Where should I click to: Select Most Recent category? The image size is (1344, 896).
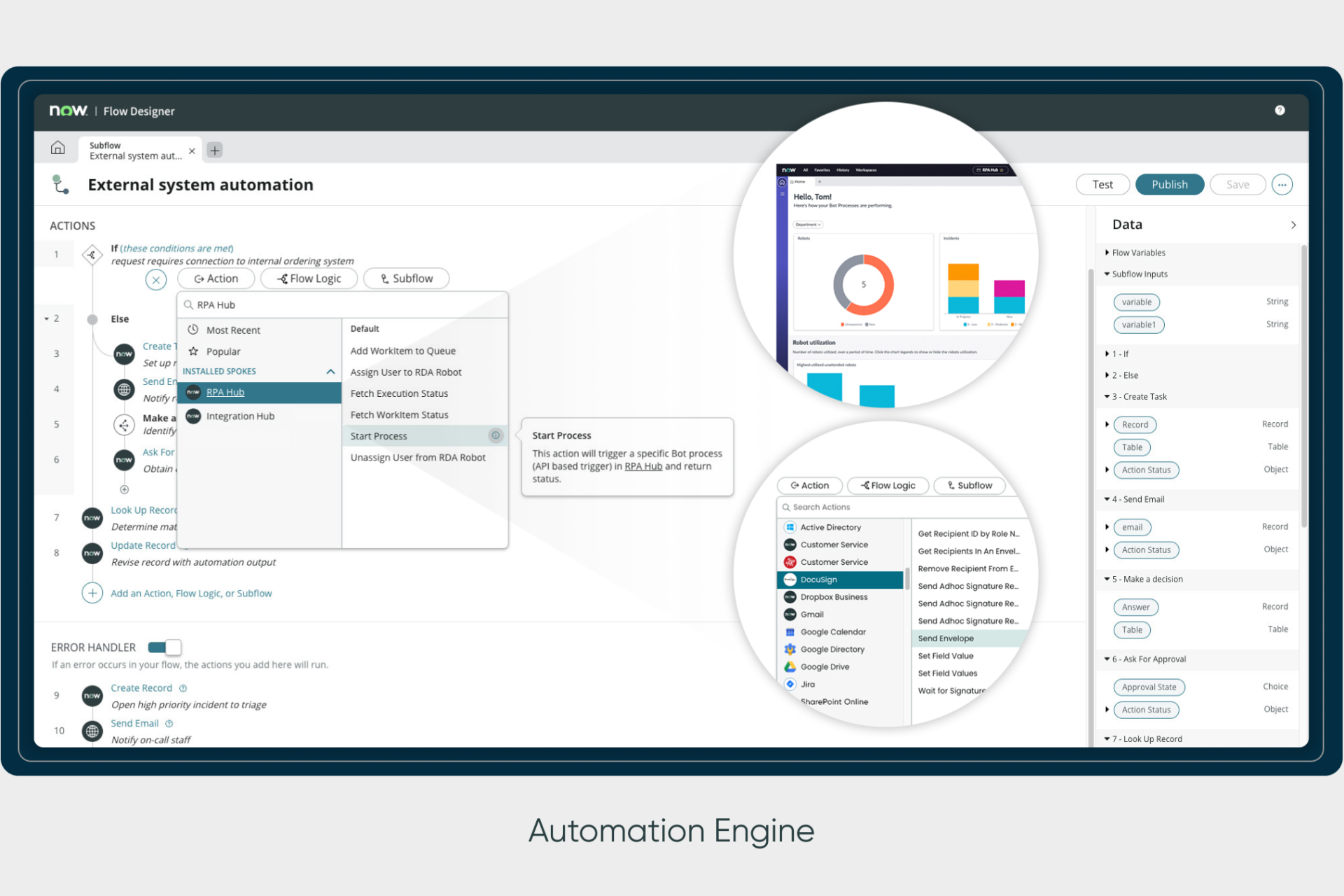[x=259, y=330]
